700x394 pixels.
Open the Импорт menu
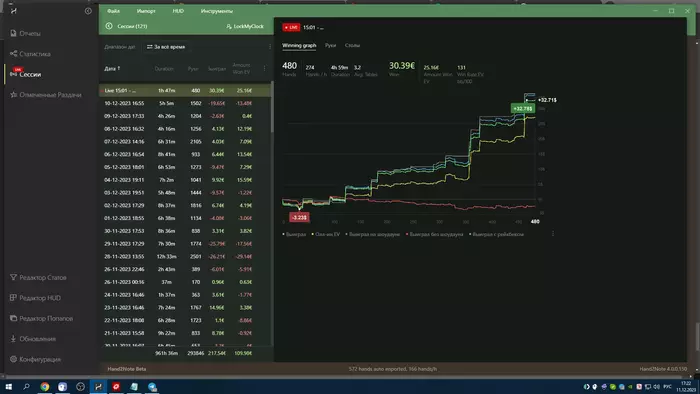pyautogui.click(x=146, y=11)
